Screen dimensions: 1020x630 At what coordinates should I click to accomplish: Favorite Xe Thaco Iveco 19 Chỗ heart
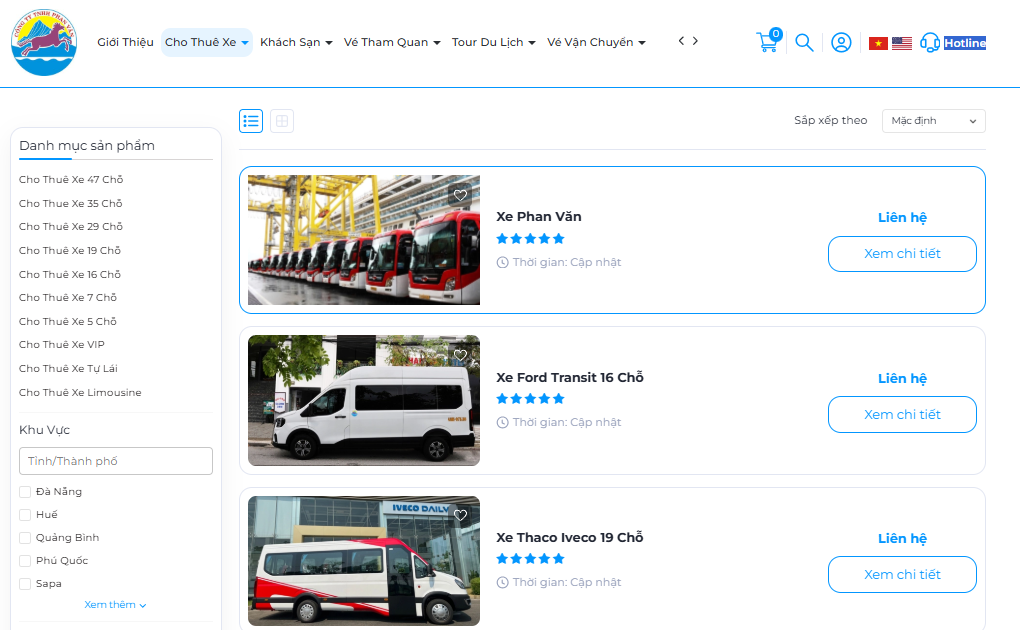coord(461,515)
